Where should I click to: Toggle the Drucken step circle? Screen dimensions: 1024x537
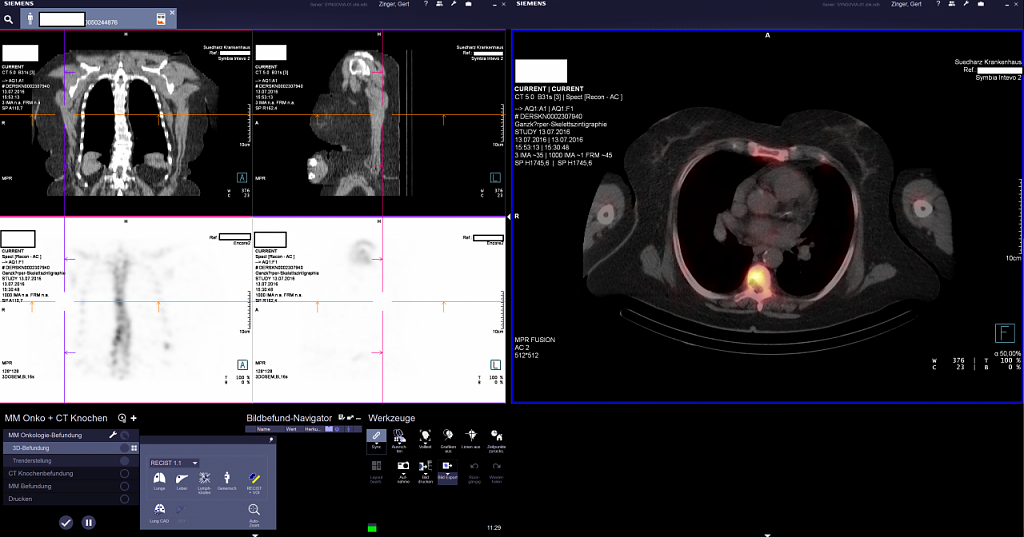point(125,498)
